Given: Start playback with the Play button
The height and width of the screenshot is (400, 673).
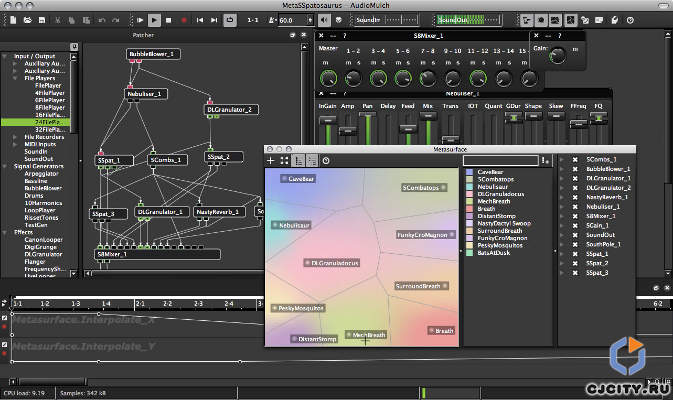Looking at the screenshot, I should pyautogui.click(x=154, y=20).
